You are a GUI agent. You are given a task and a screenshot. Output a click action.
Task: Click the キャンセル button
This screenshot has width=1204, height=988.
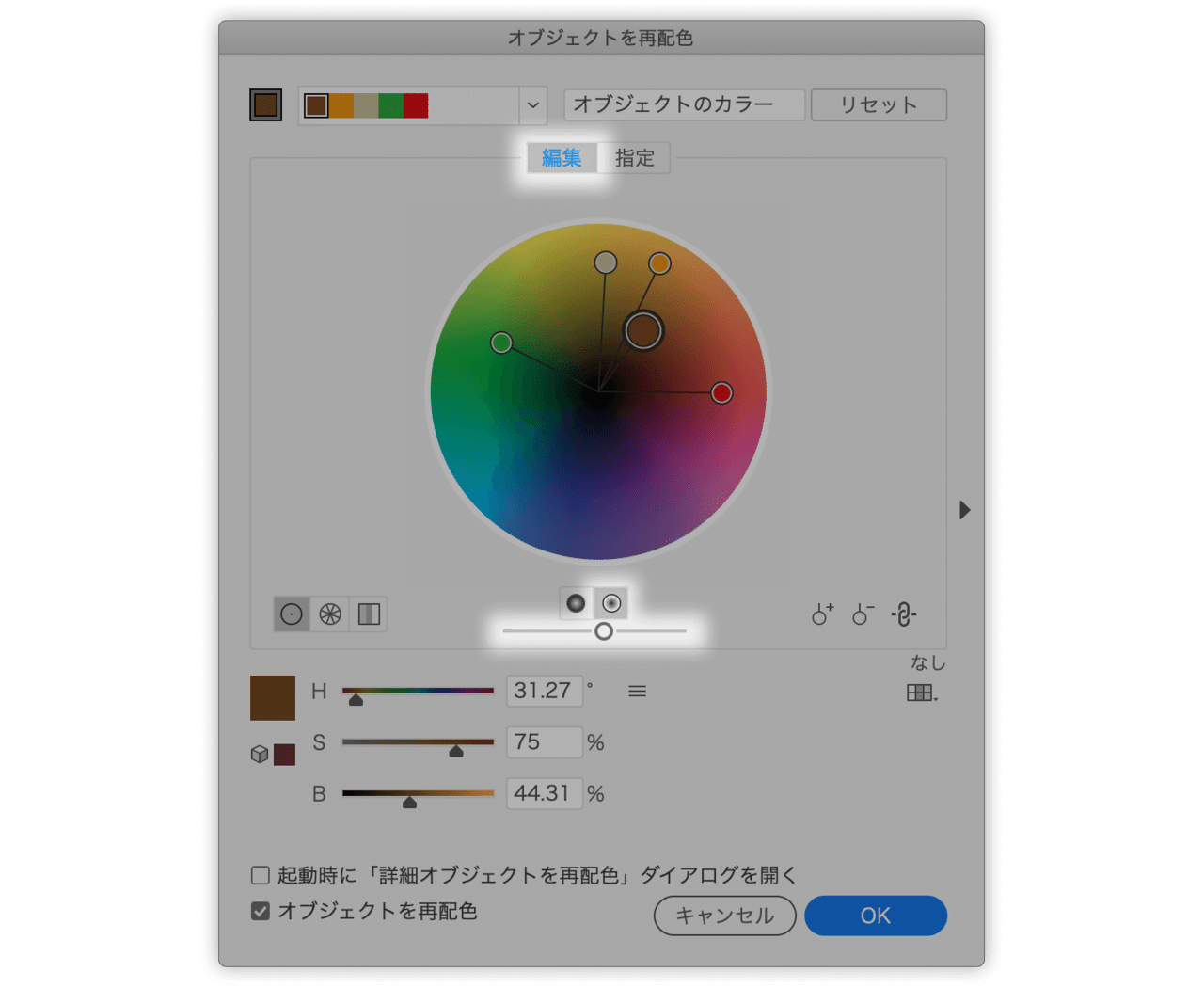(725, 916)
